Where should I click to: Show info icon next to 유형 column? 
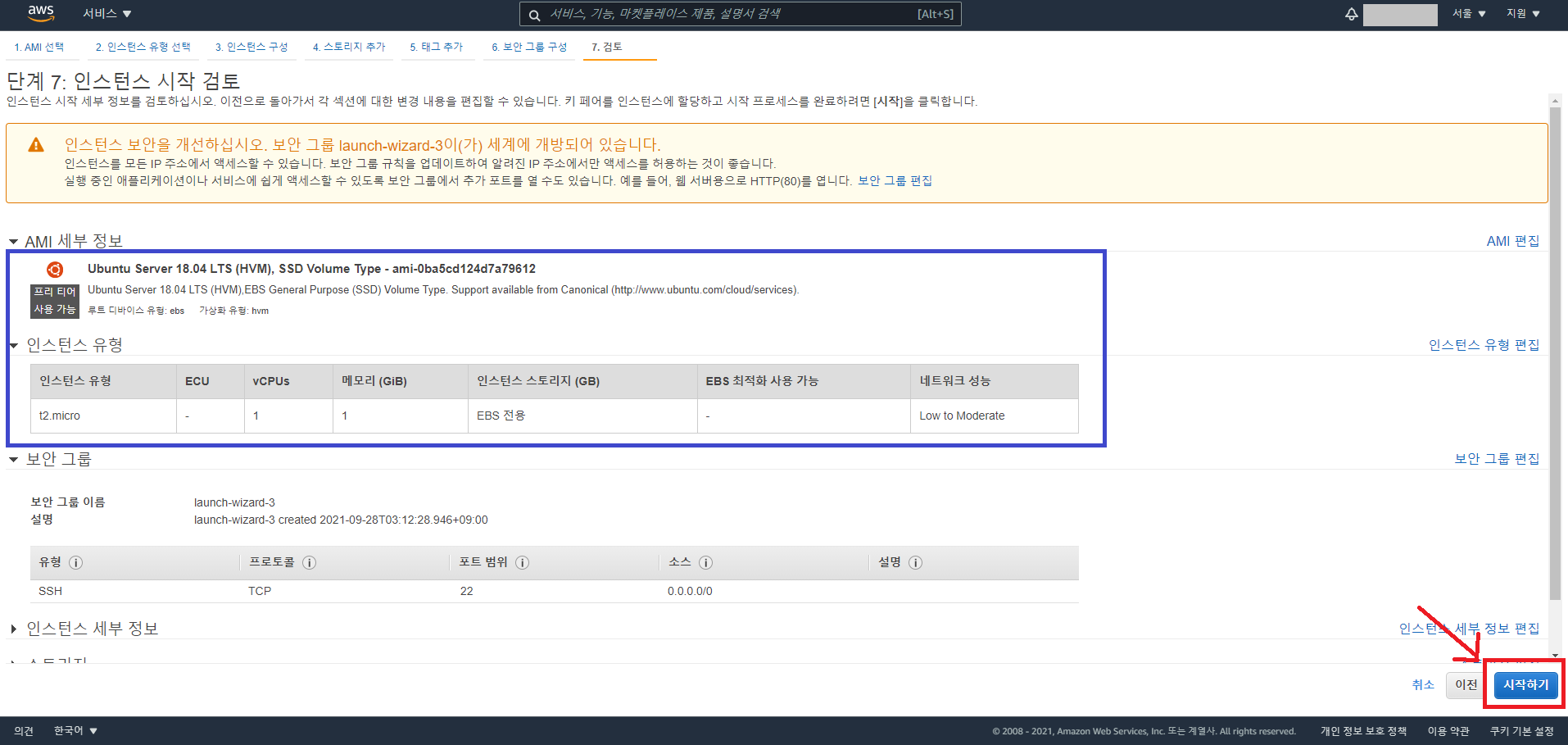point(76,562)
